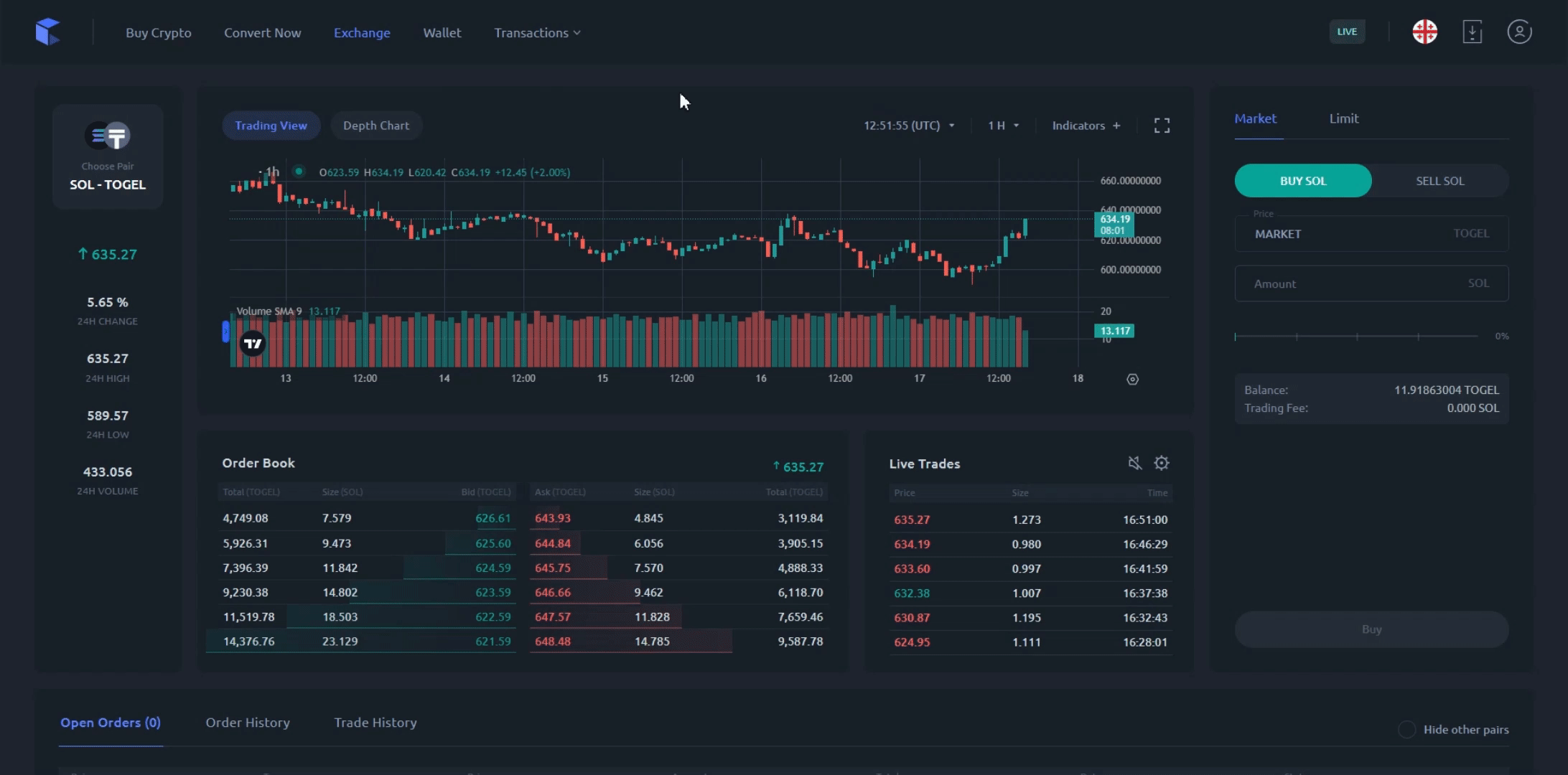Switch to SELL SOL side
This screenshot has height=775, width=1568.
click(1439, 181)
